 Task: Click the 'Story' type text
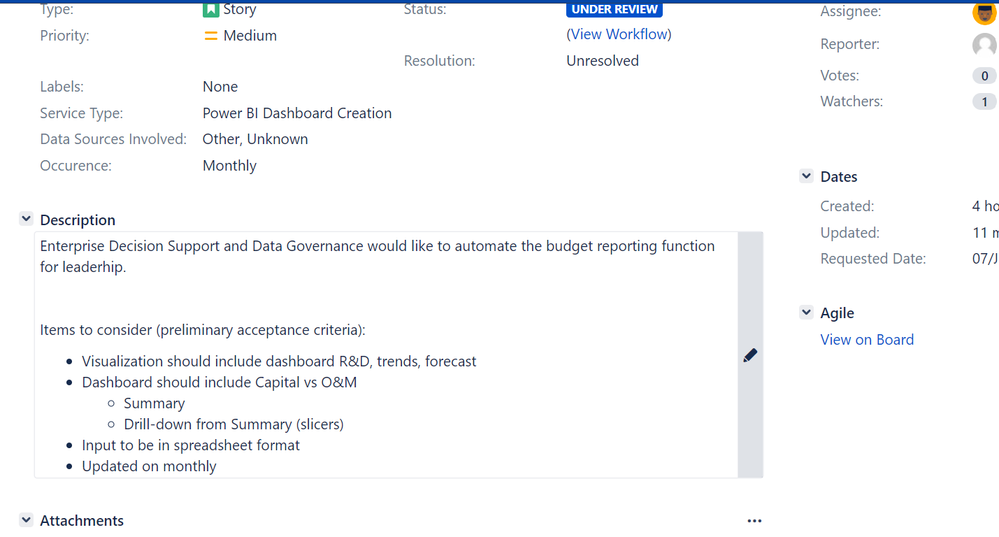[240, 10]
